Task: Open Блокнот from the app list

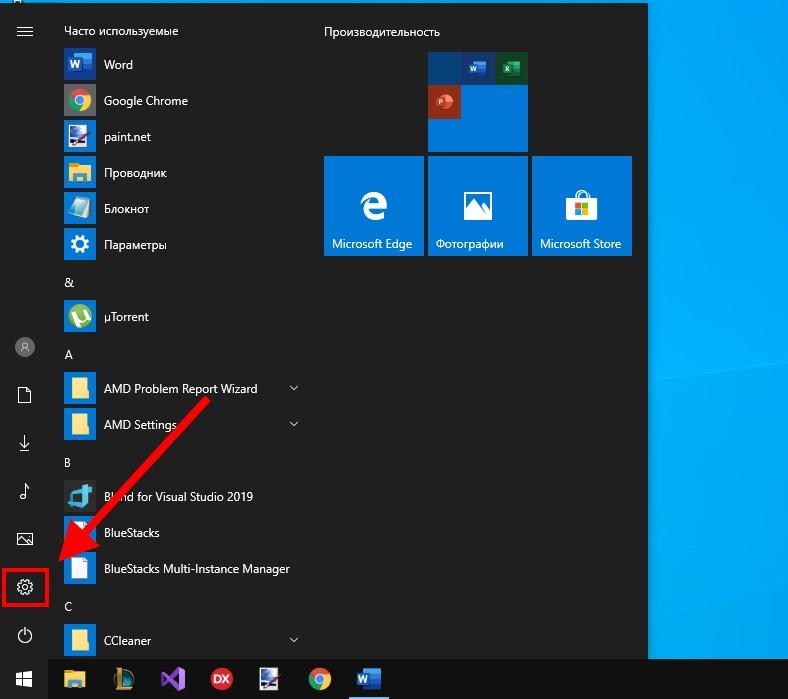Action: (181, 209)
